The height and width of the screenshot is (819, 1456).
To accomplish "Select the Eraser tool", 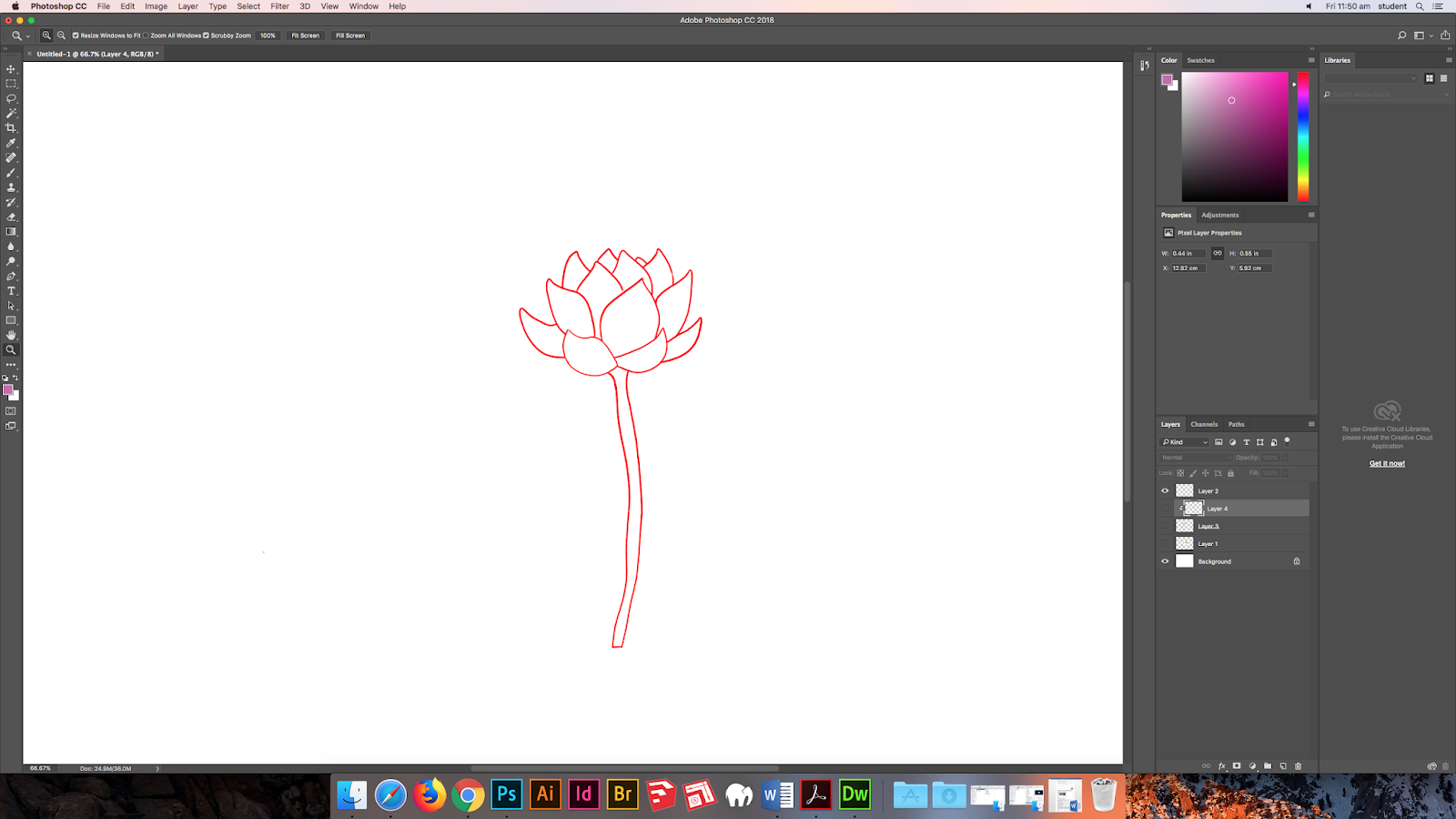I will click(11, 217).
